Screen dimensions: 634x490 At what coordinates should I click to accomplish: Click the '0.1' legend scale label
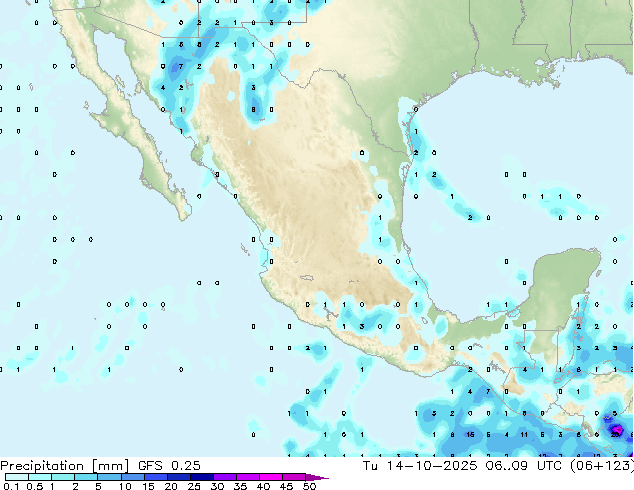[11, 486]
